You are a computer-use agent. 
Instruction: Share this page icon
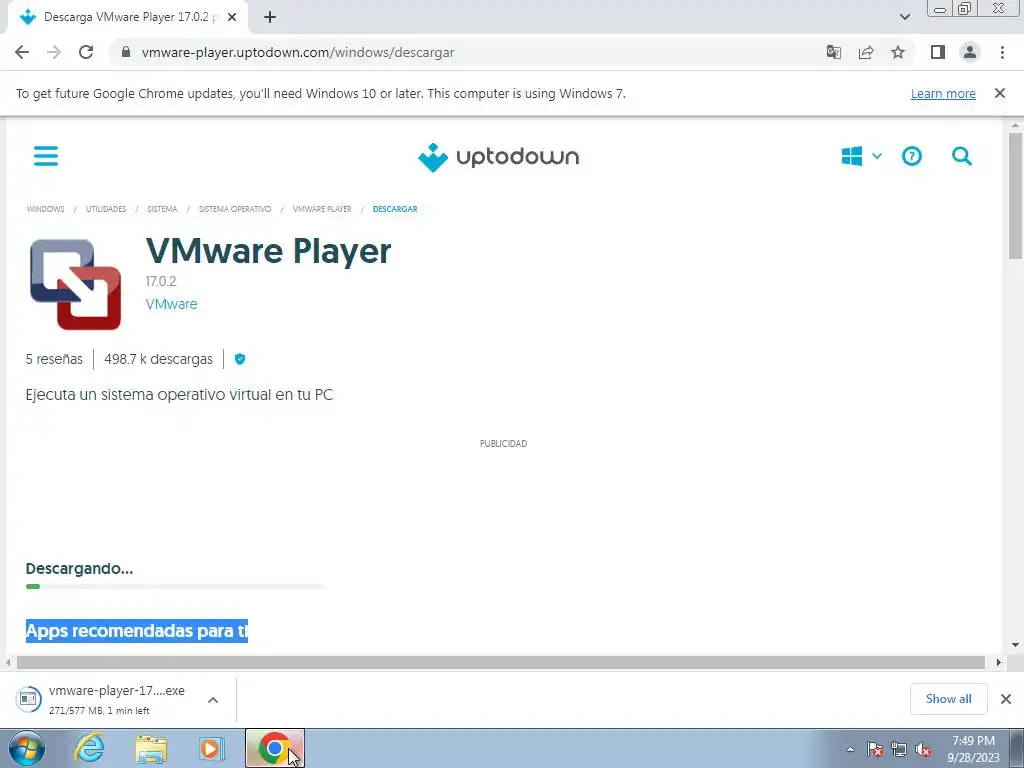(x=866, y=52)
